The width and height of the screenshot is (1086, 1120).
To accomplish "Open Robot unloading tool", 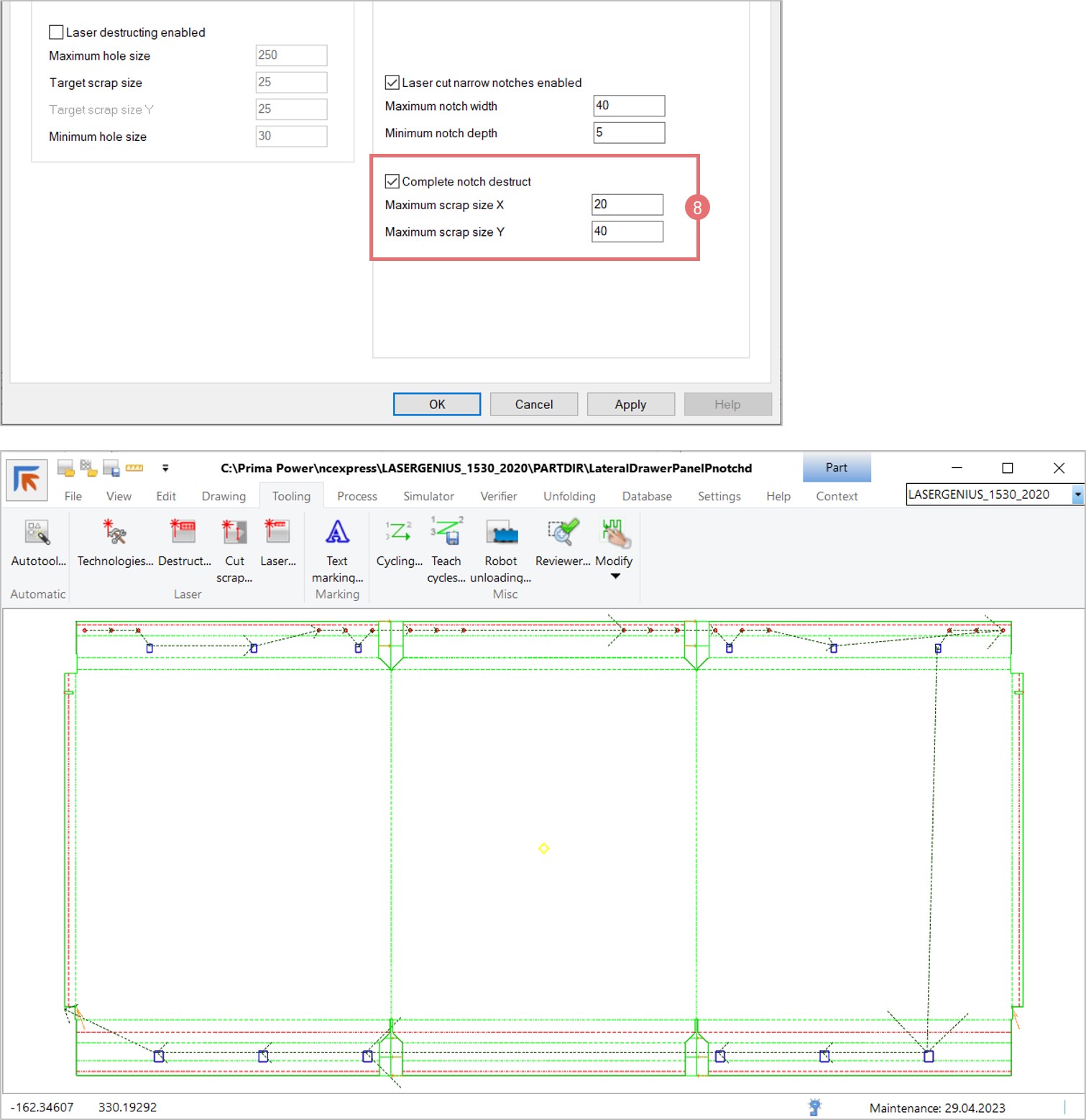I will coord(501,533).
